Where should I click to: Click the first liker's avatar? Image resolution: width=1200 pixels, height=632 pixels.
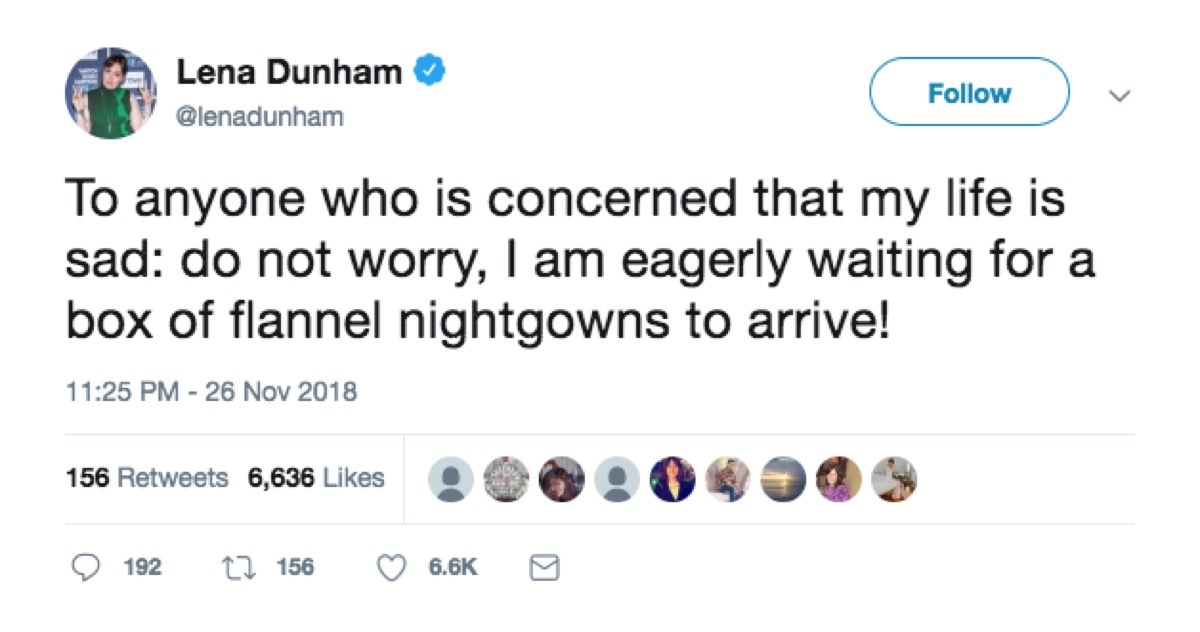(x=449, y=478)
